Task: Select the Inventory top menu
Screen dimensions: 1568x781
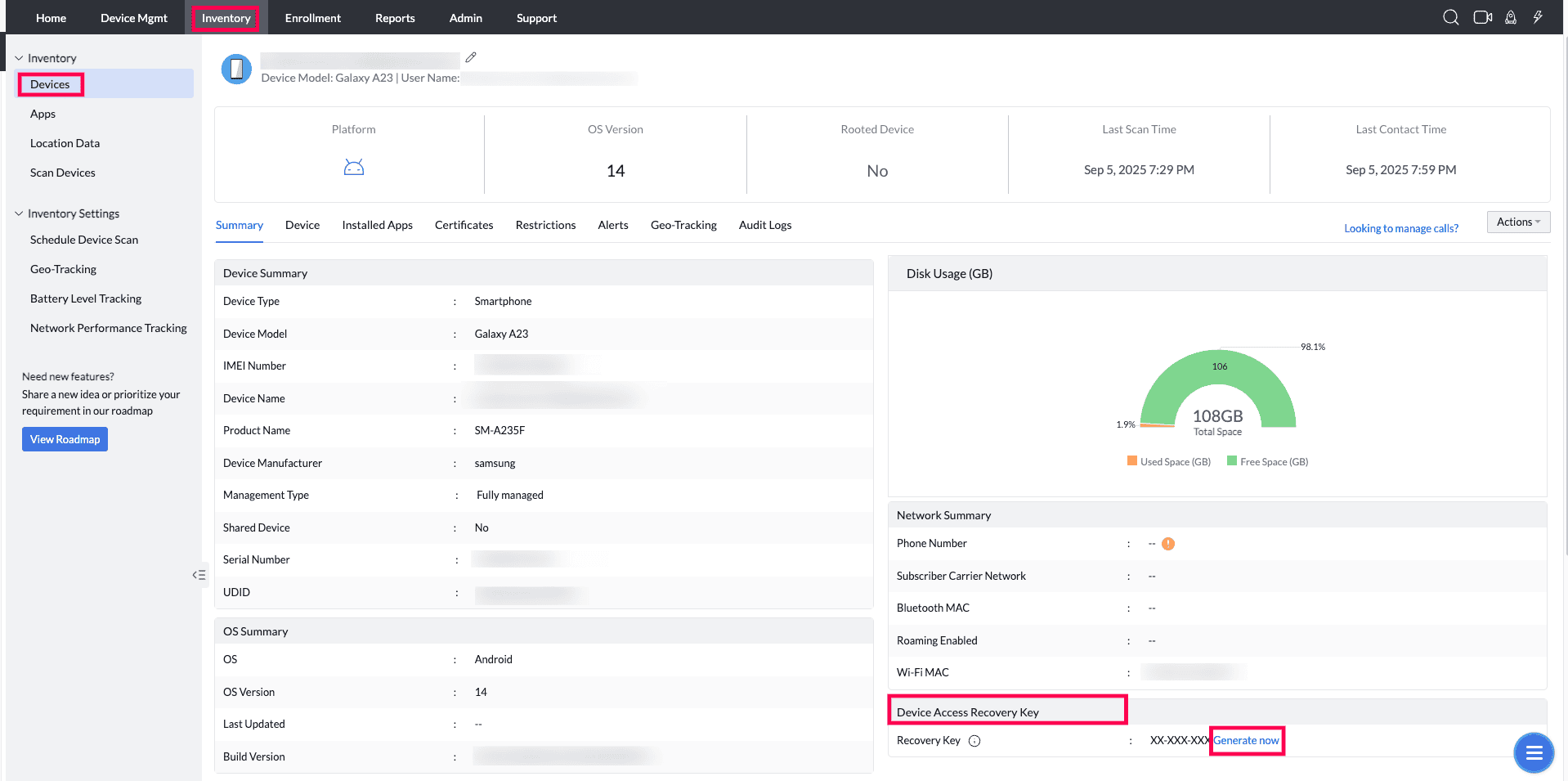Action: tap(226, 18)
